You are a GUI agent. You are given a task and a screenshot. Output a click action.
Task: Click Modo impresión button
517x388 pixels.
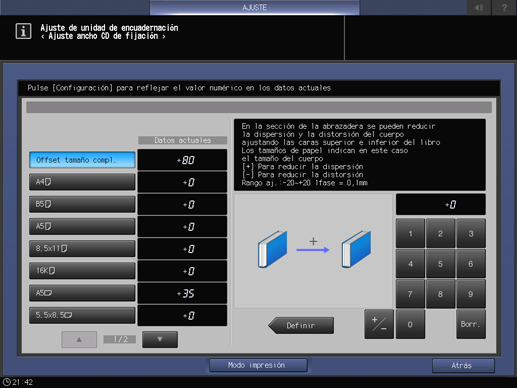tap(258, 365)
